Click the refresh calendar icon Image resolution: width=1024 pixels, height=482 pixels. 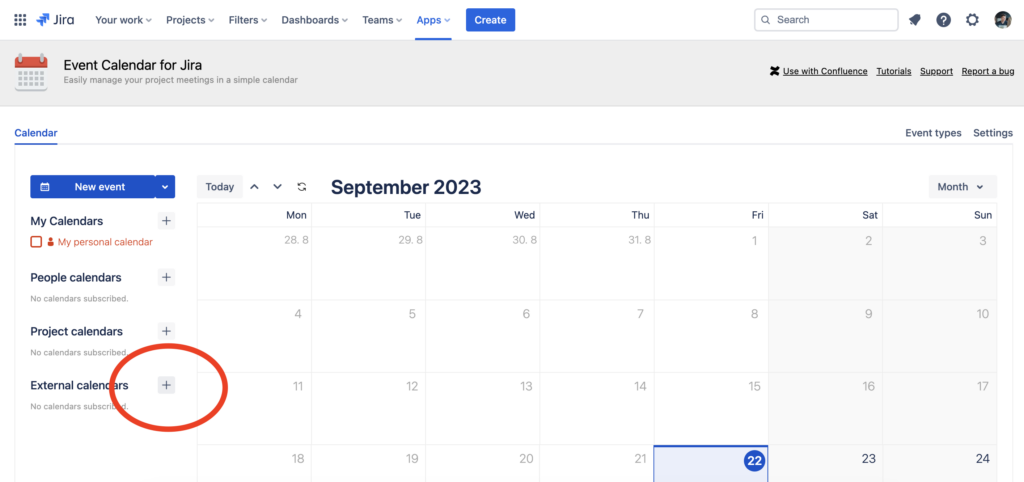point(302,187)
